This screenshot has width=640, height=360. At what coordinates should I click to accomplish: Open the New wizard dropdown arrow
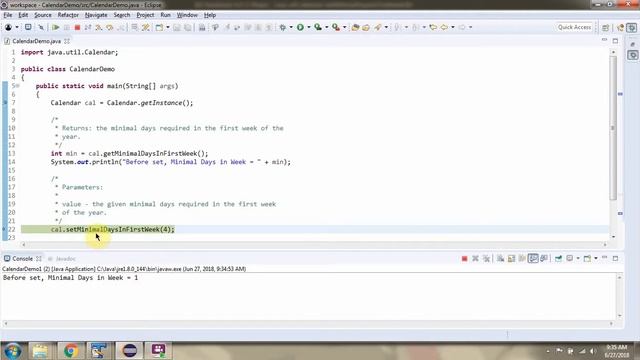tap(168, 27)
